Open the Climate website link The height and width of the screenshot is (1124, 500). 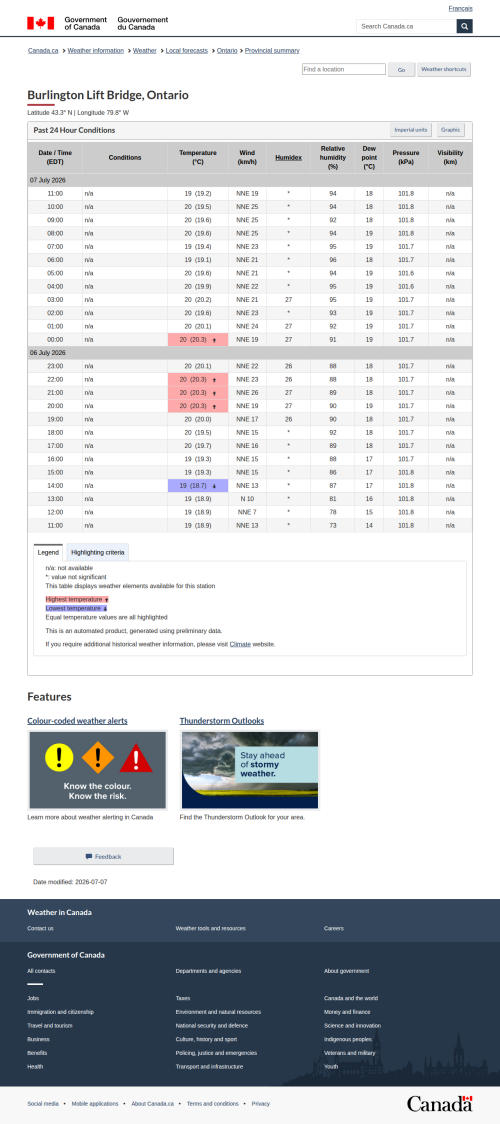[x=240, y=644]
